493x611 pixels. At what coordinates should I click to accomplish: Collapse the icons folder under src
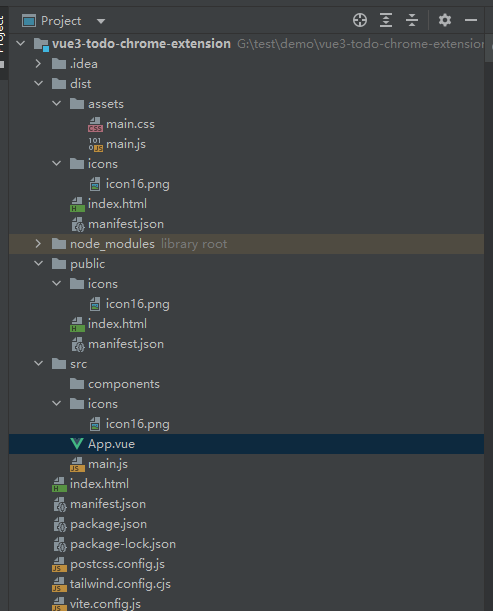[57, 404]
